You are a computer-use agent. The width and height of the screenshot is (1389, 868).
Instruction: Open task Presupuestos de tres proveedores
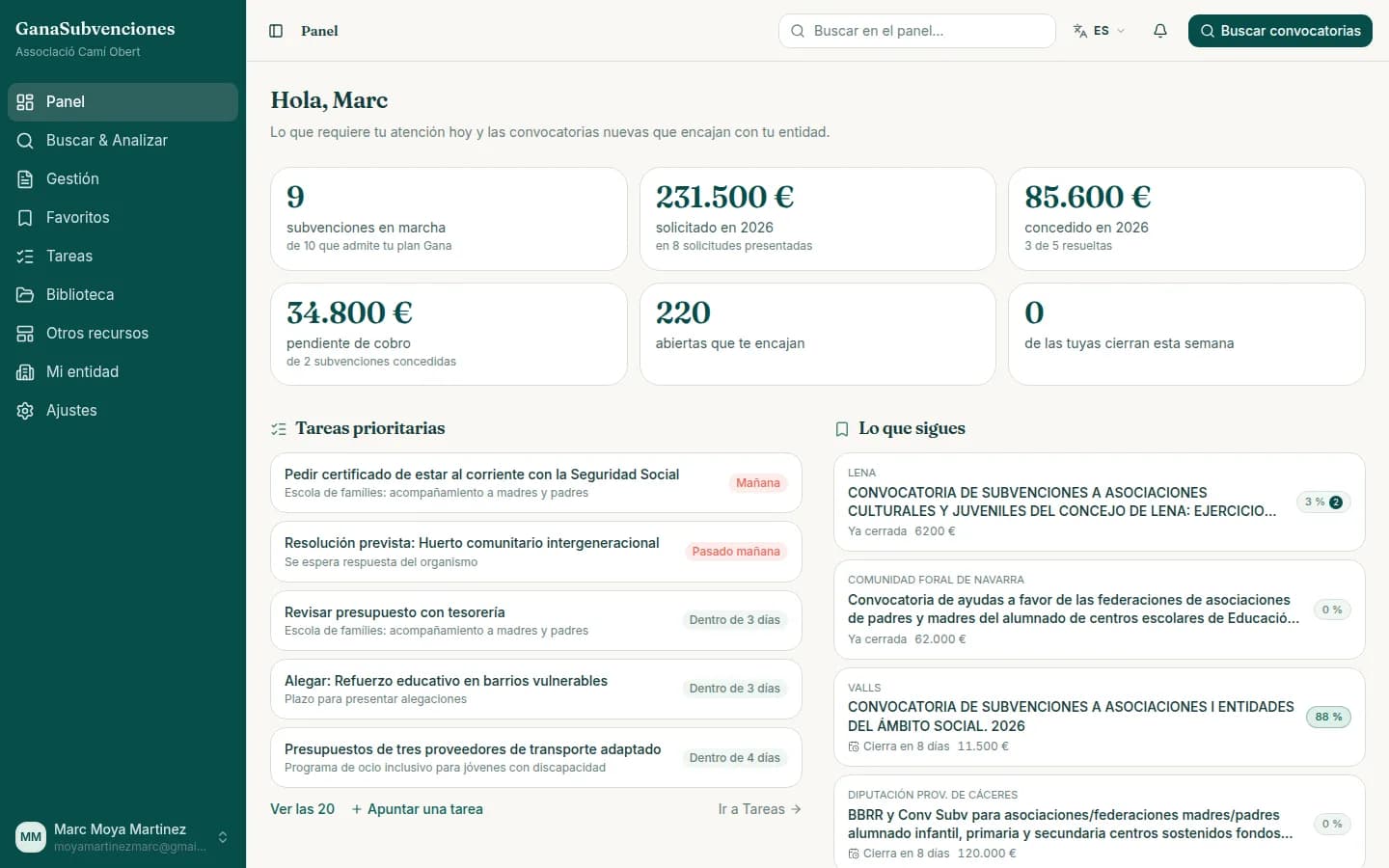(536, 758)
